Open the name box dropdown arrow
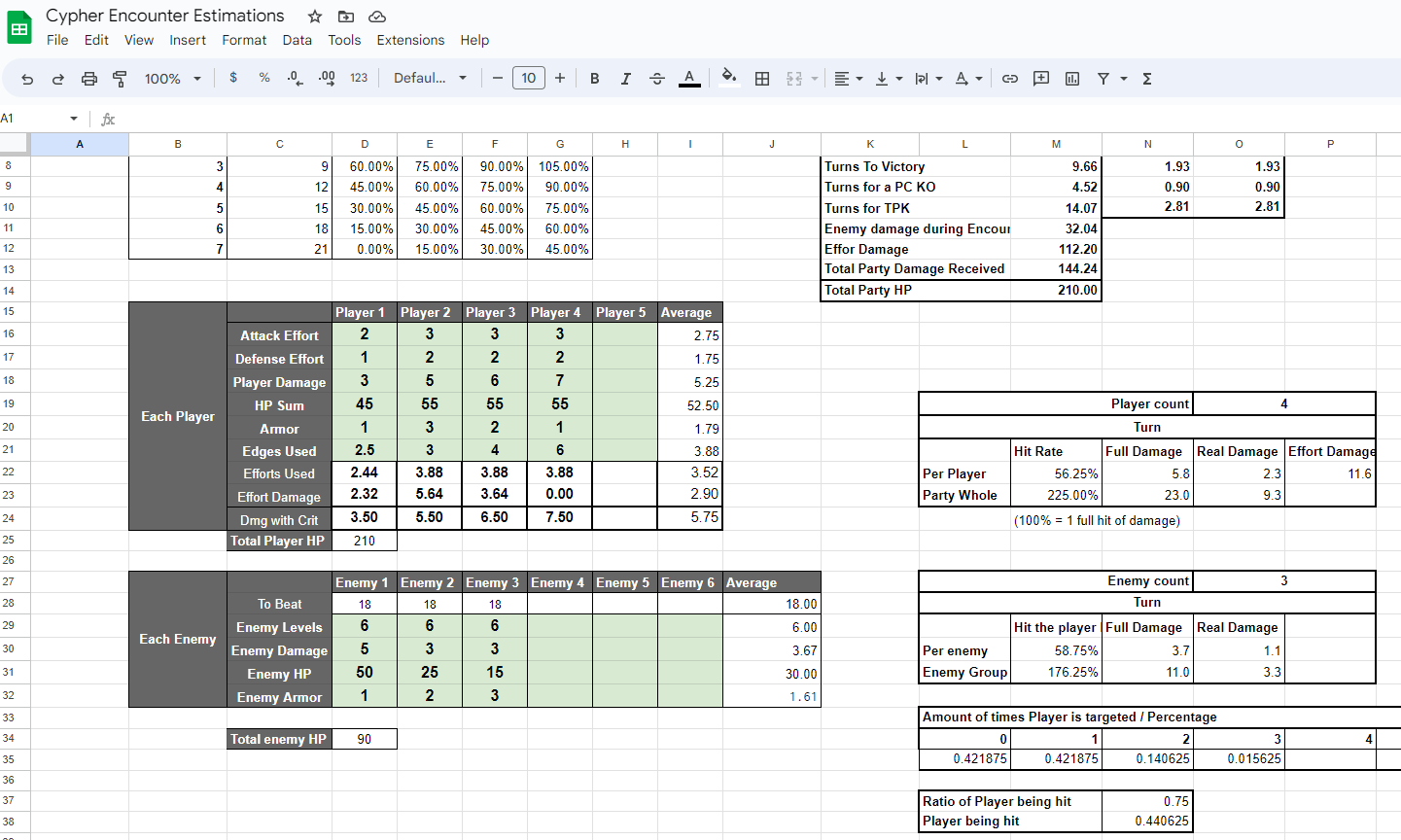 (x=74, y=119)
